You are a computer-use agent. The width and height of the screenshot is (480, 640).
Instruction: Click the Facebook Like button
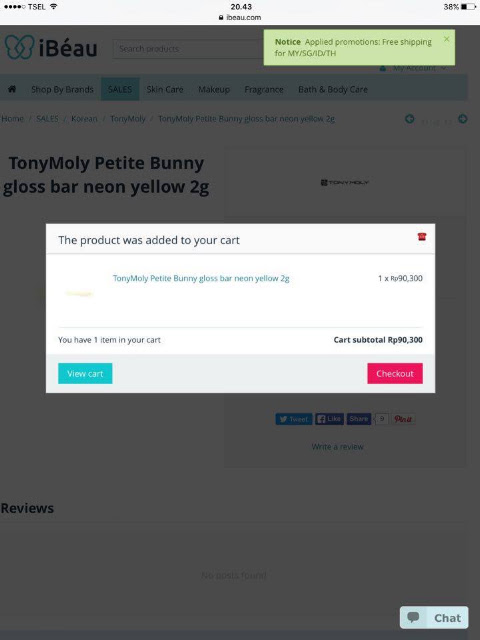(x=329, y=419)
